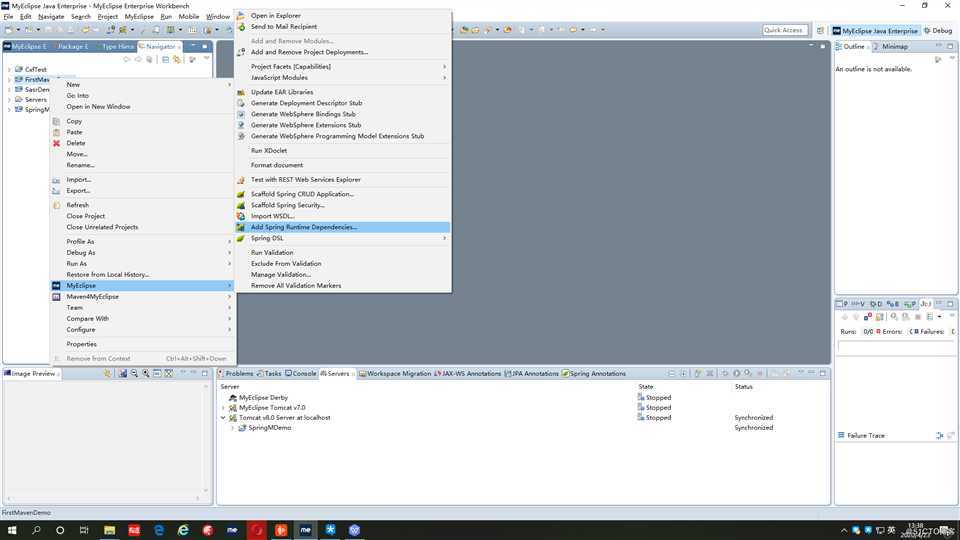Click the Forward arrow in Navigator toolbar
Viewport: 960px width, 540px height.
[x=138, y=59]
